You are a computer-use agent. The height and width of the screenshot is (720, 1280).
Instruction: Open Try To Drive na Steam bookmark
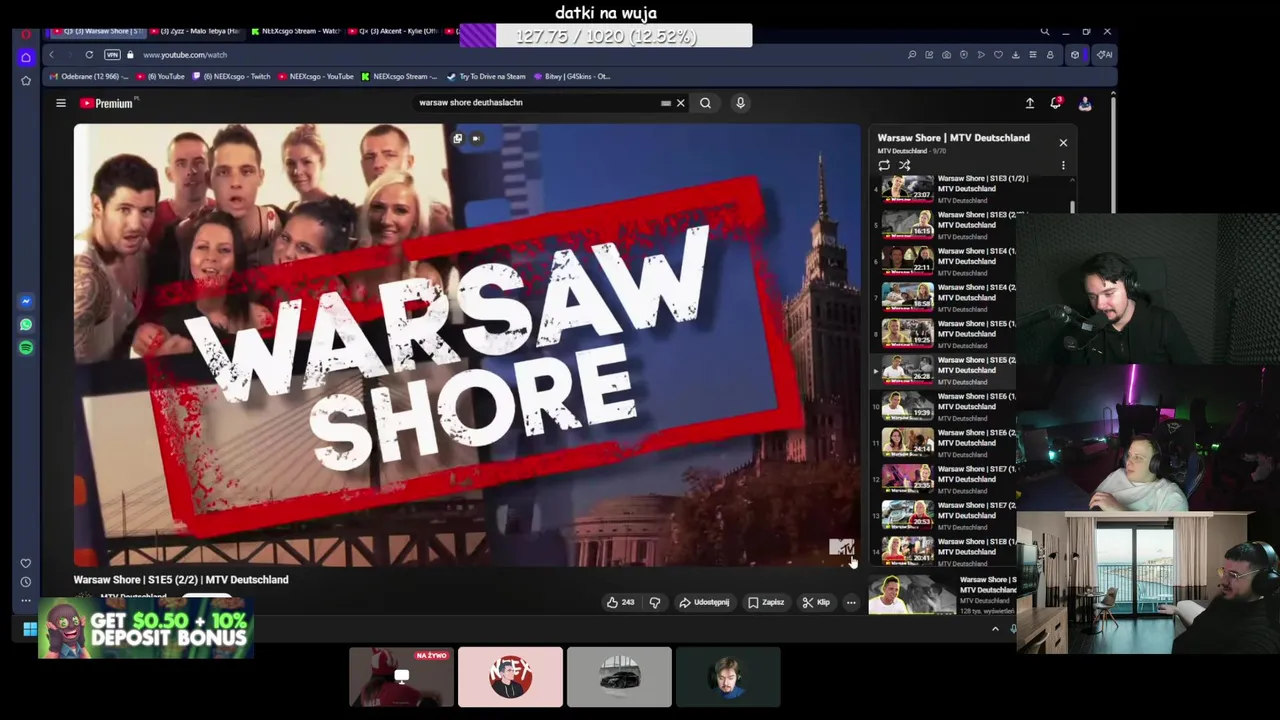point(486,76)
